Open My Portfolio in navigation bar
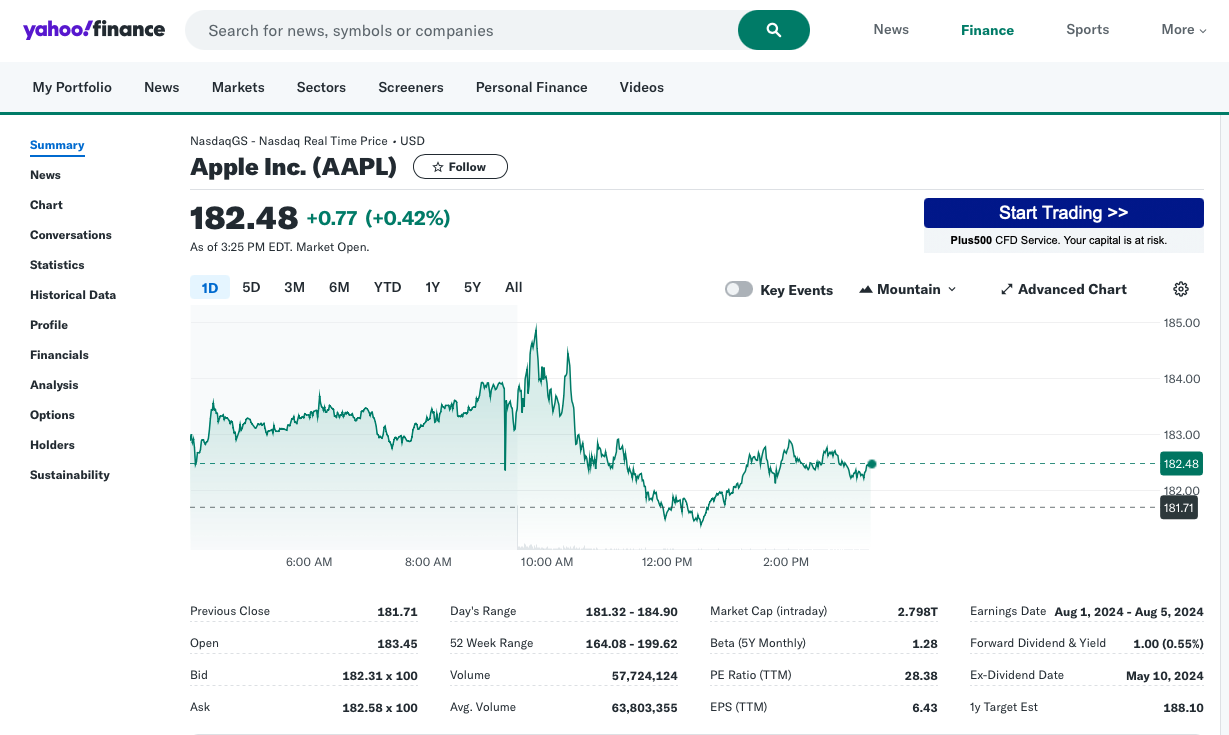This screenshot has width=1229, height=735. pos(72,87)
